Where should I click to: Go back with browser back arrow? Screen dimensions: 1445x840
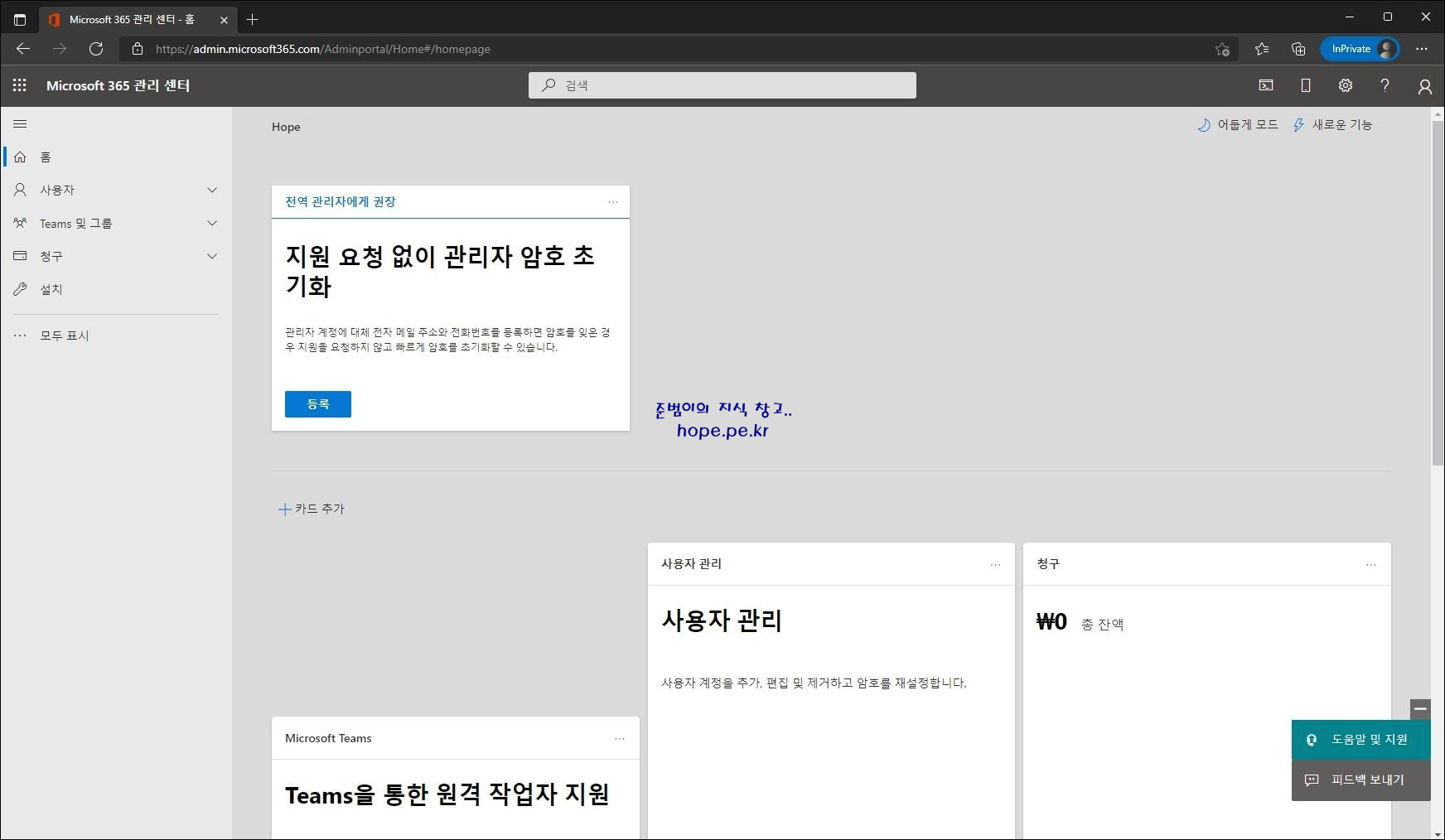(x=23, y=49)
